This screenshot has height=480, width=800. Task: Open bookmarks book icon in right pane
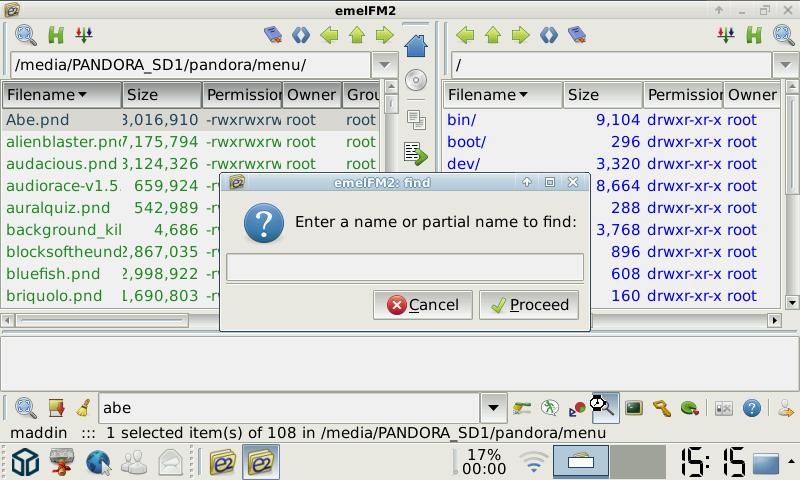(x=577, y=35)
